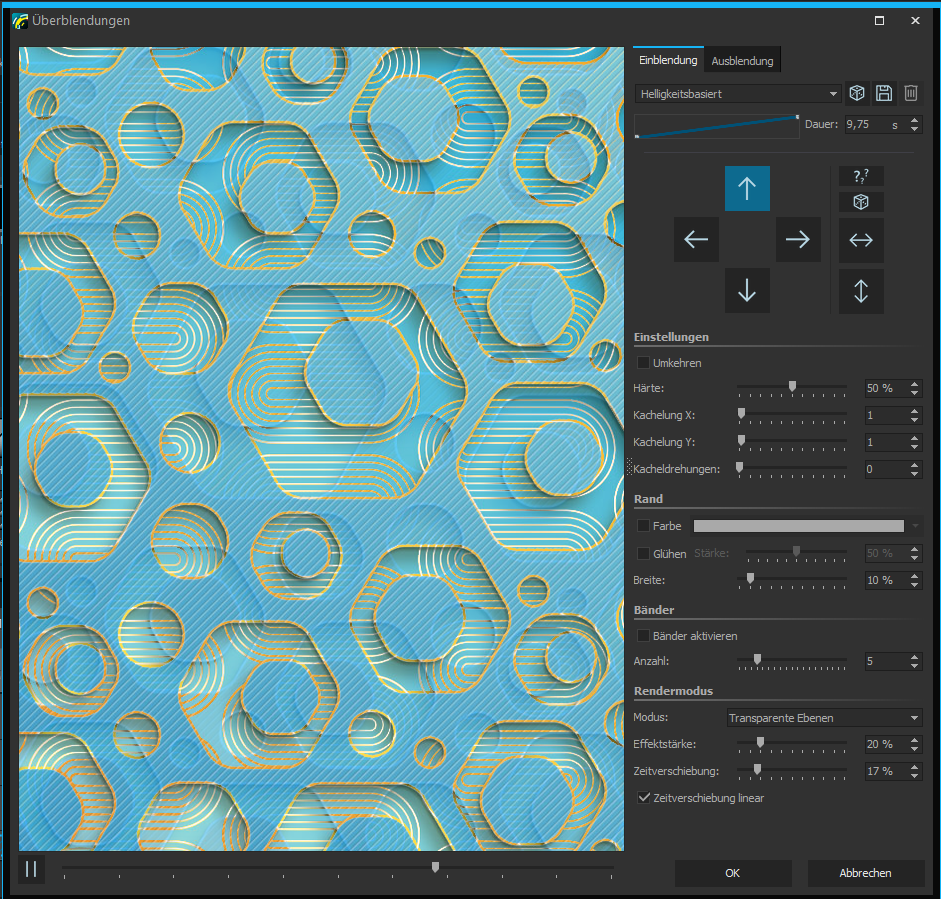Switch to the Einblendung tab

tap(668, 60)
